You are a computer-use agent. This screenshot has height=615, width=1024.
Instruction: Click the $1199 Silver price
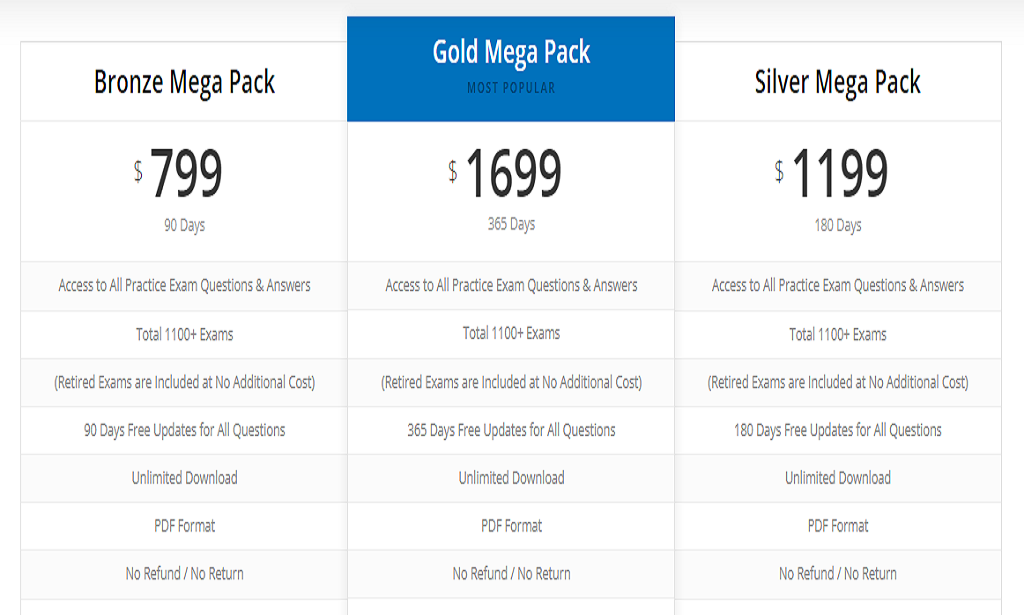831,173
